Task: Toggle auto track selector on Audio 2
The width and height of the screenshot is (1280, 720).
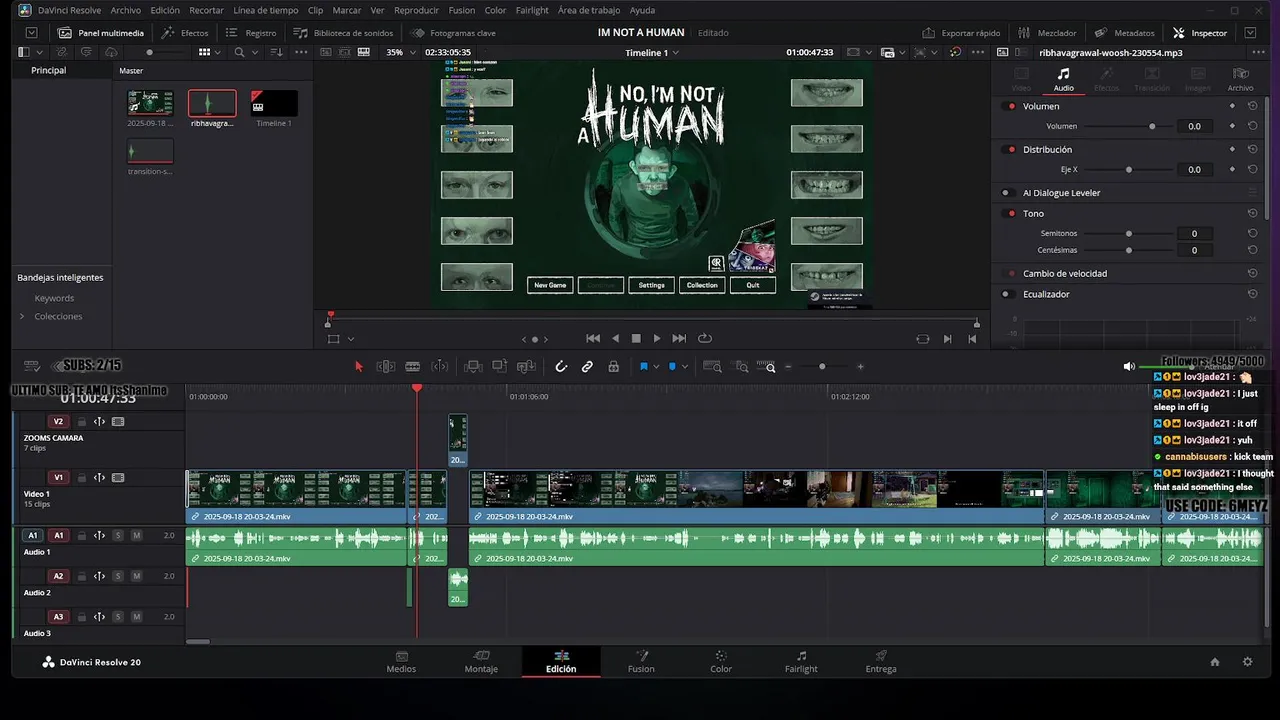Action: point(99,576)
